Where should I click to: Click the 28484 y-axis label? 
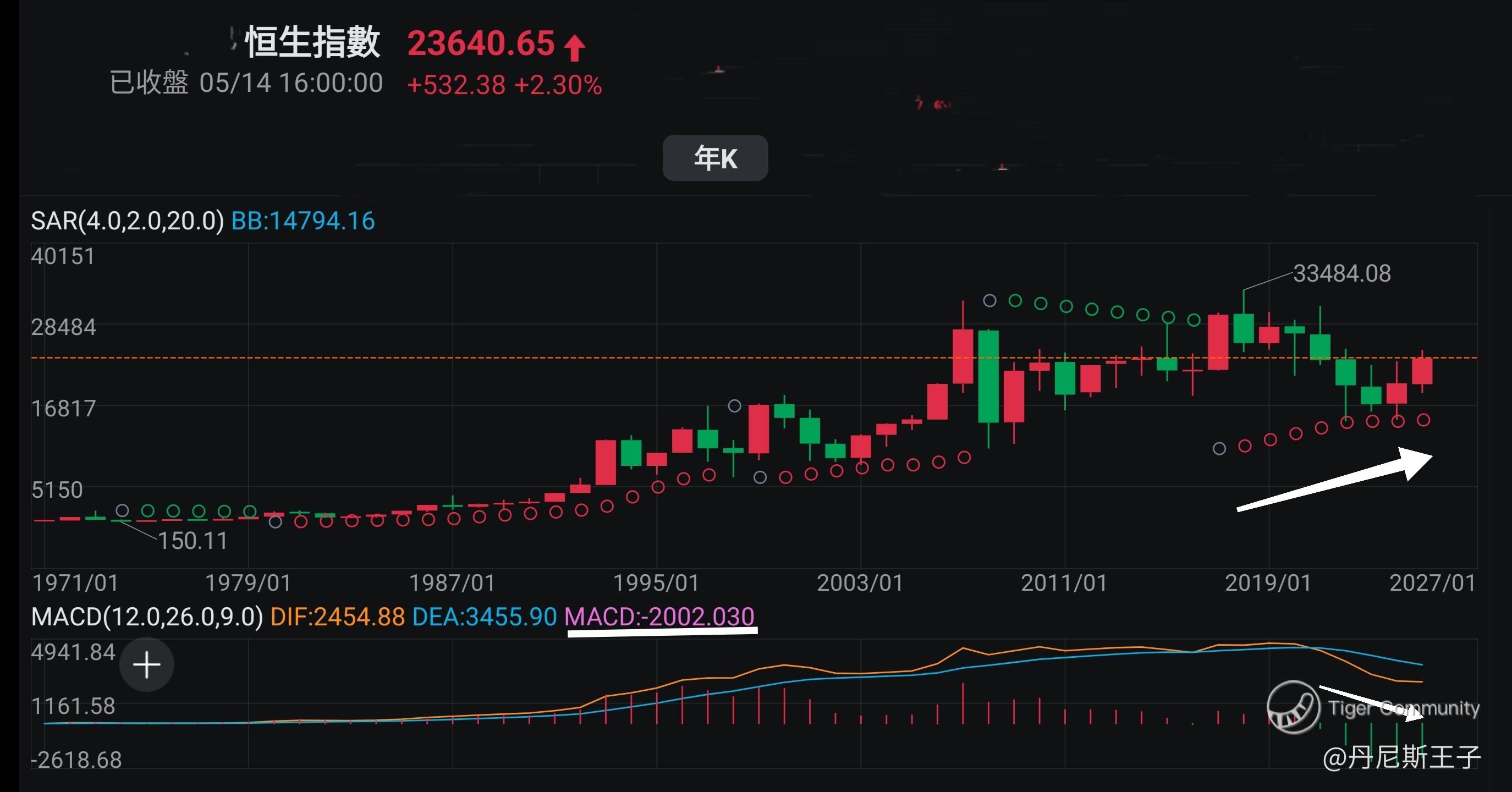63,327
